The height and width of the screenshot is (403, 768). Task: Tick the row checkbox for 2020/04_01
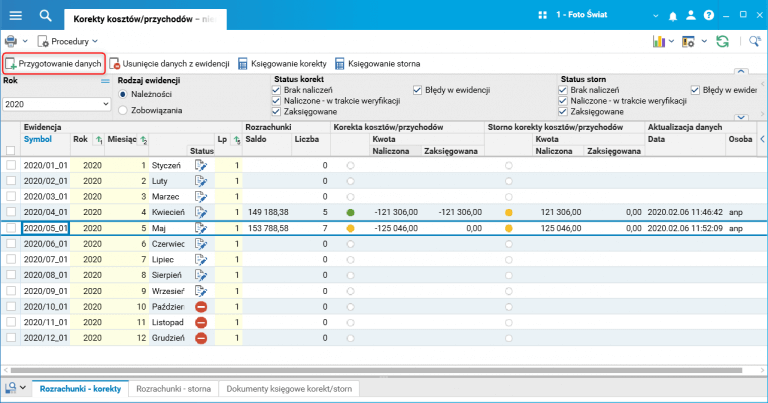point(11,212)
